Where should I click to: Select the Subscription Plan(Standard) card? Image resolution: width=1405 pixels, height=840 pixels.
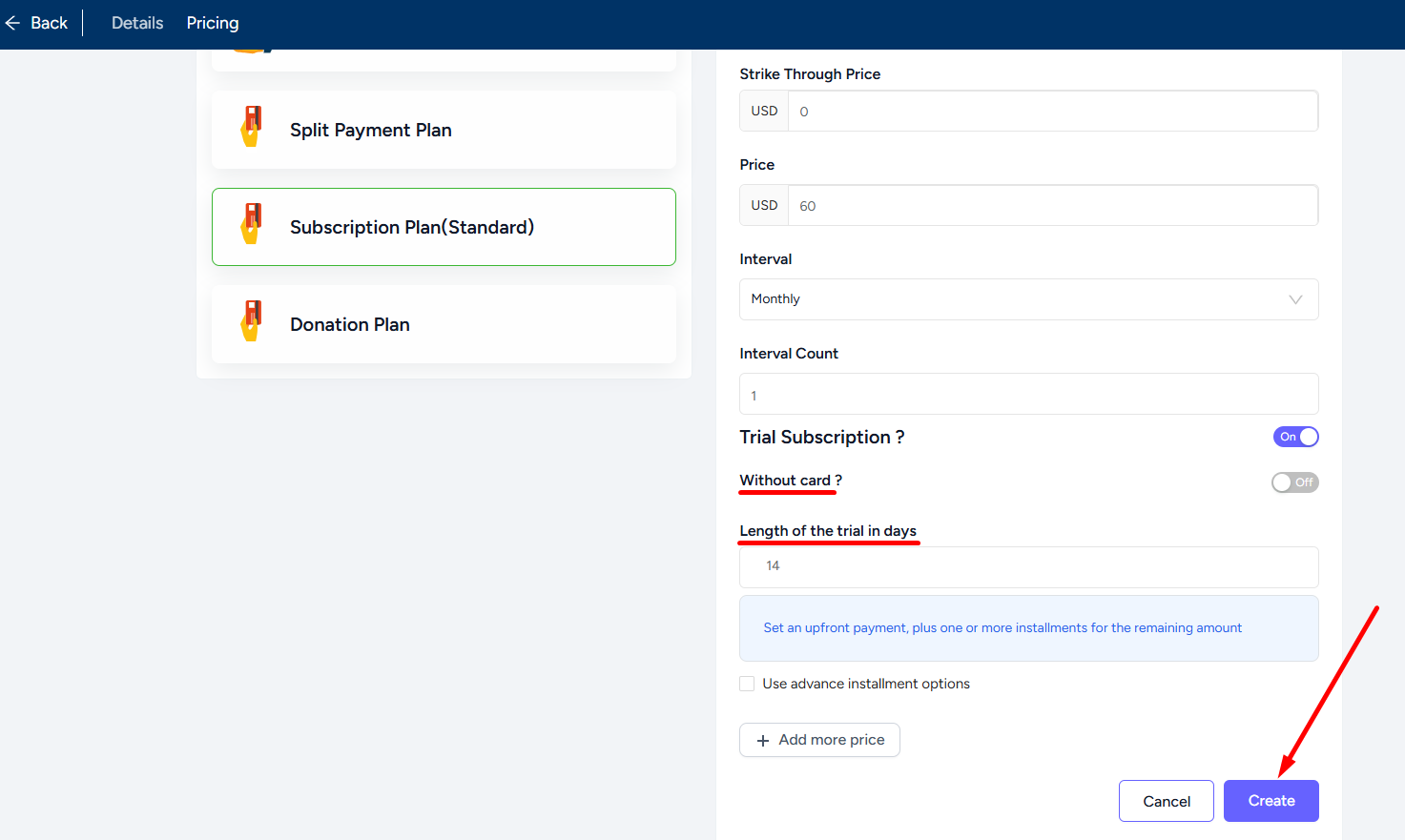click(444, 227)
